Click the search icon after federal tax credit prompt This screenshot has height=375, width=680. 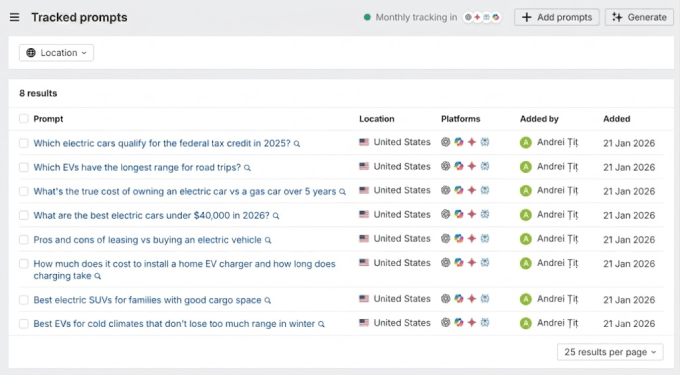(x=297, y=144)
